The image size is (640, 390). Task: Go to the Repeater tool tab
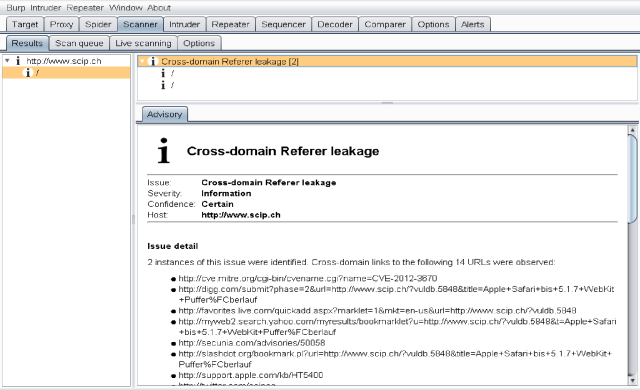[230, 24]
